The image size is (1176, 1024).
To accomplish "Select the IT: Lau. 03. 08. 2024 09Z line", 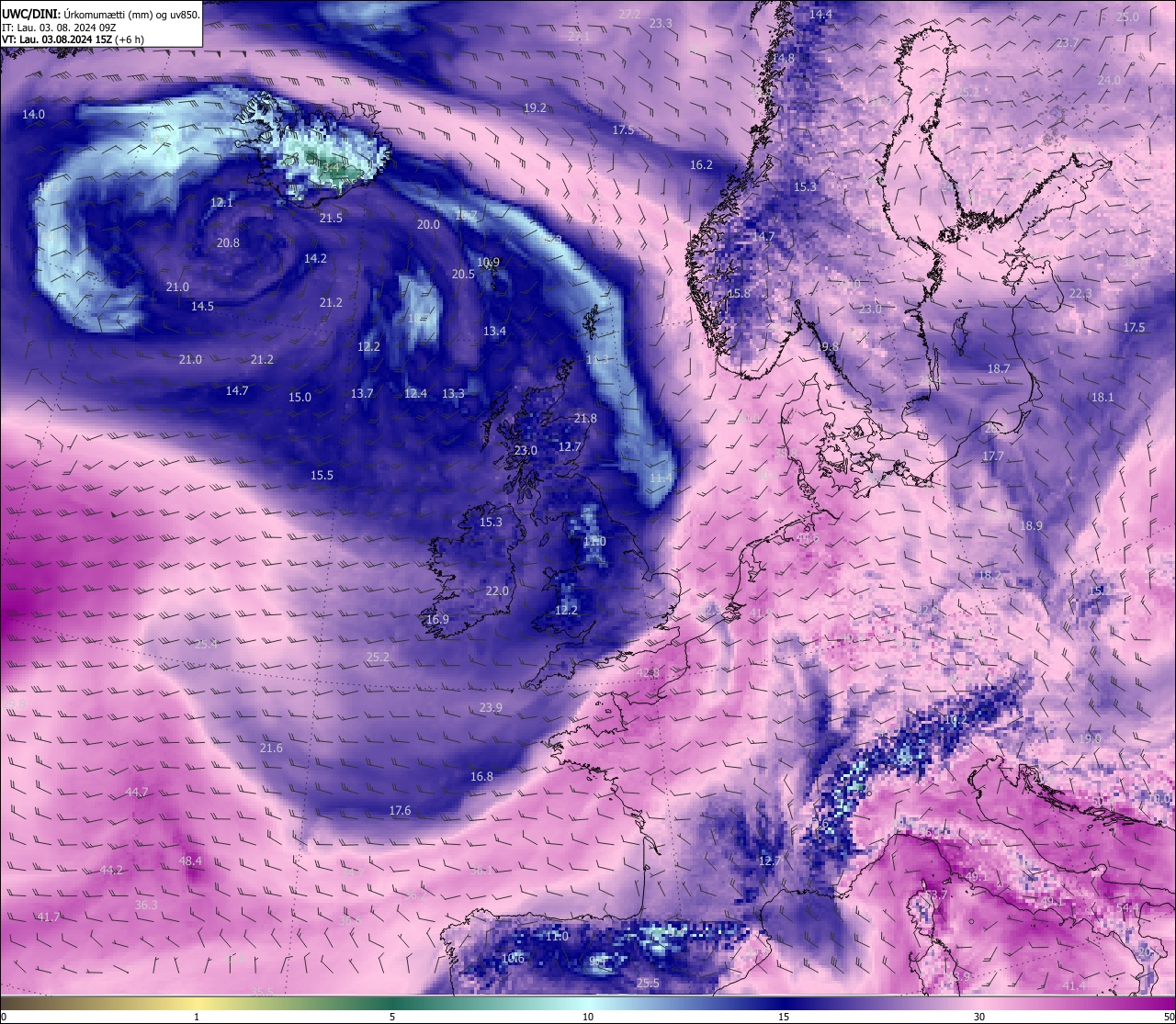I will [60, 28].
